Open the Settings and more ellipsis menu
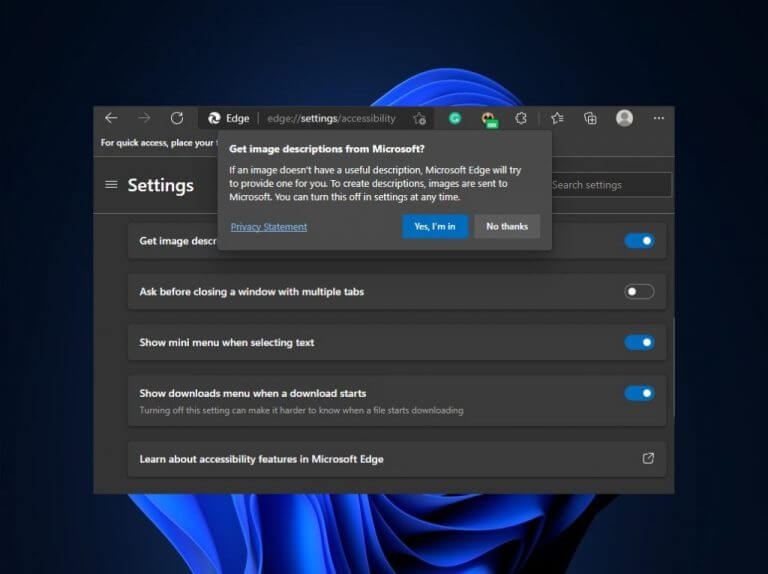 659,118
